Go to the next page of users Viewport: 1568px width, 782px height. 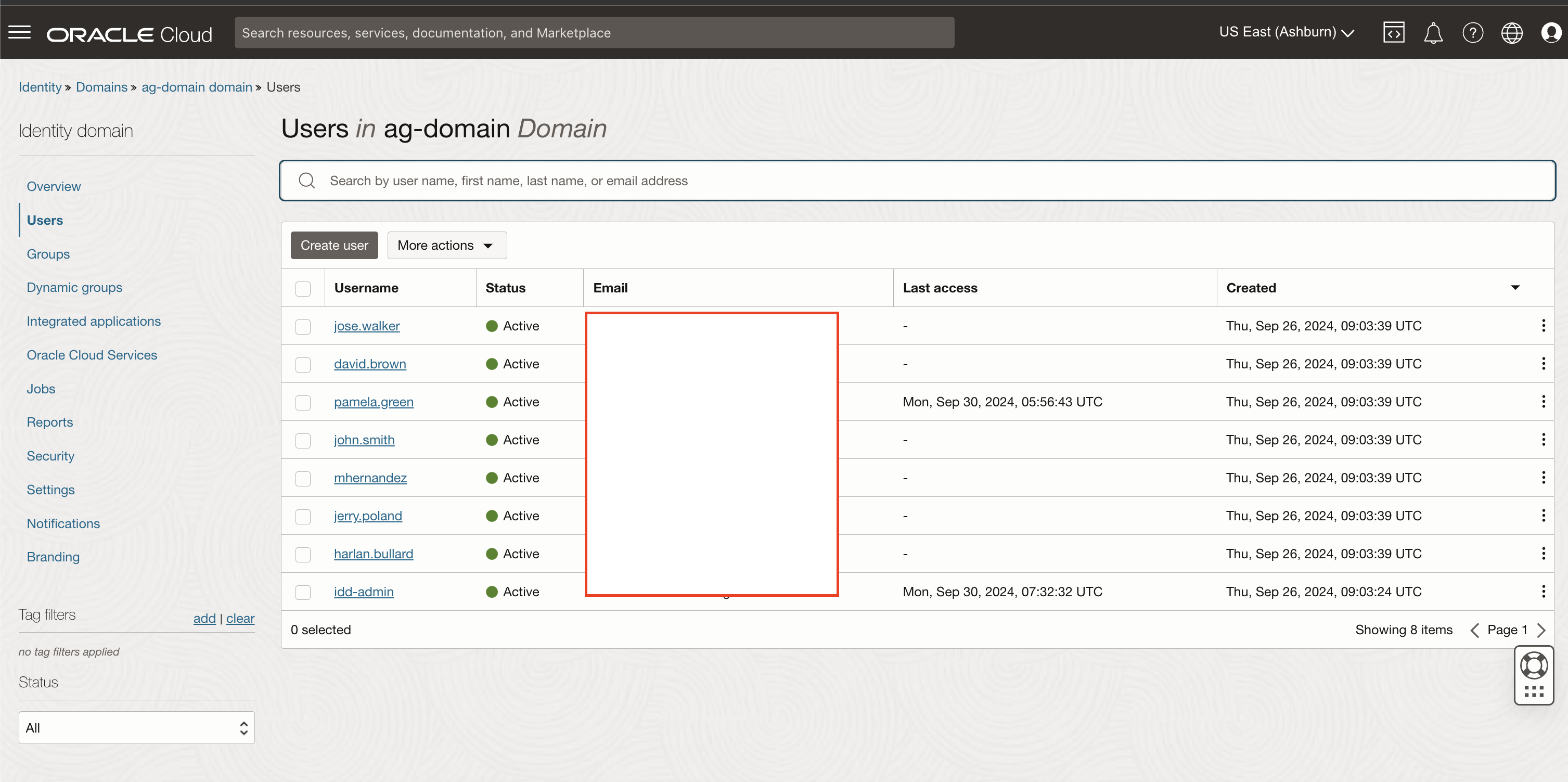[x=1543, y=630]
